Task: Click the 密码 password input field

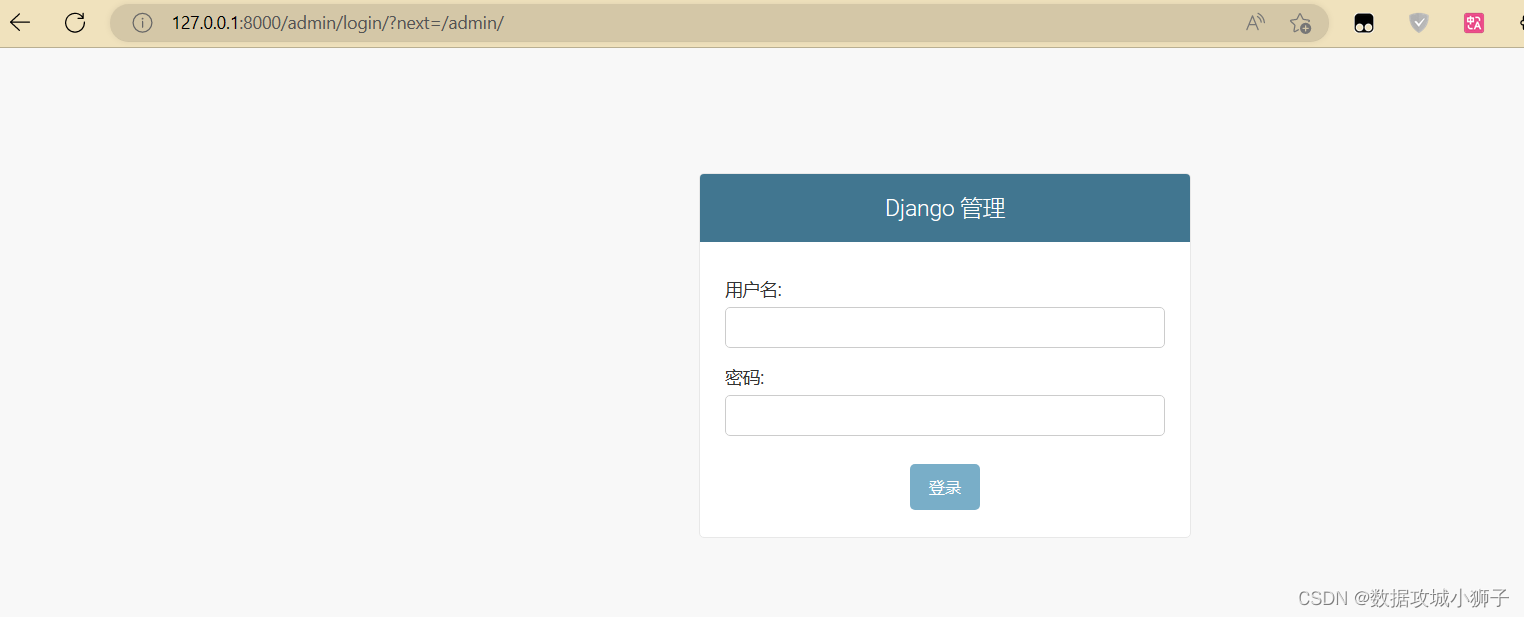Action: (945, 416)
